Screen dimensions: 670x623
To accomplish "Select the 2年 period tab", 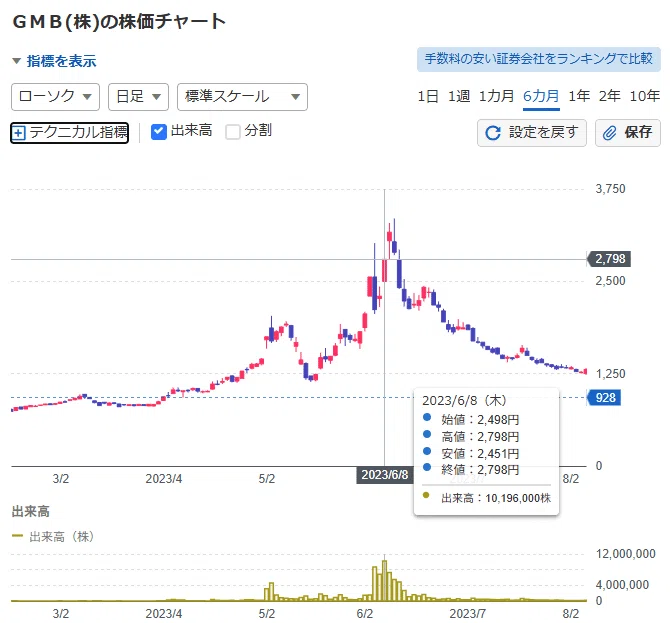I will click(x=609, y=96).
